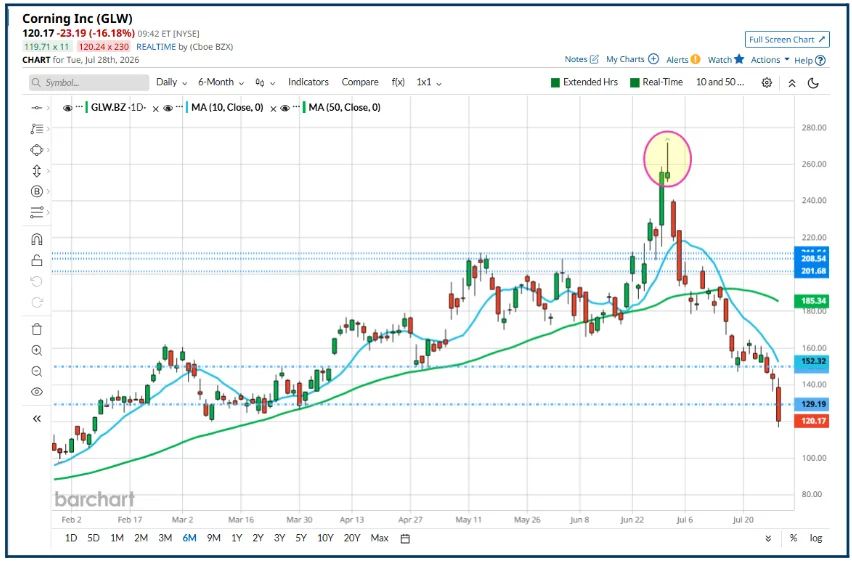This screenshot has height=561, width=852.
Task: Open Compare menu
Action: (360, 82)
